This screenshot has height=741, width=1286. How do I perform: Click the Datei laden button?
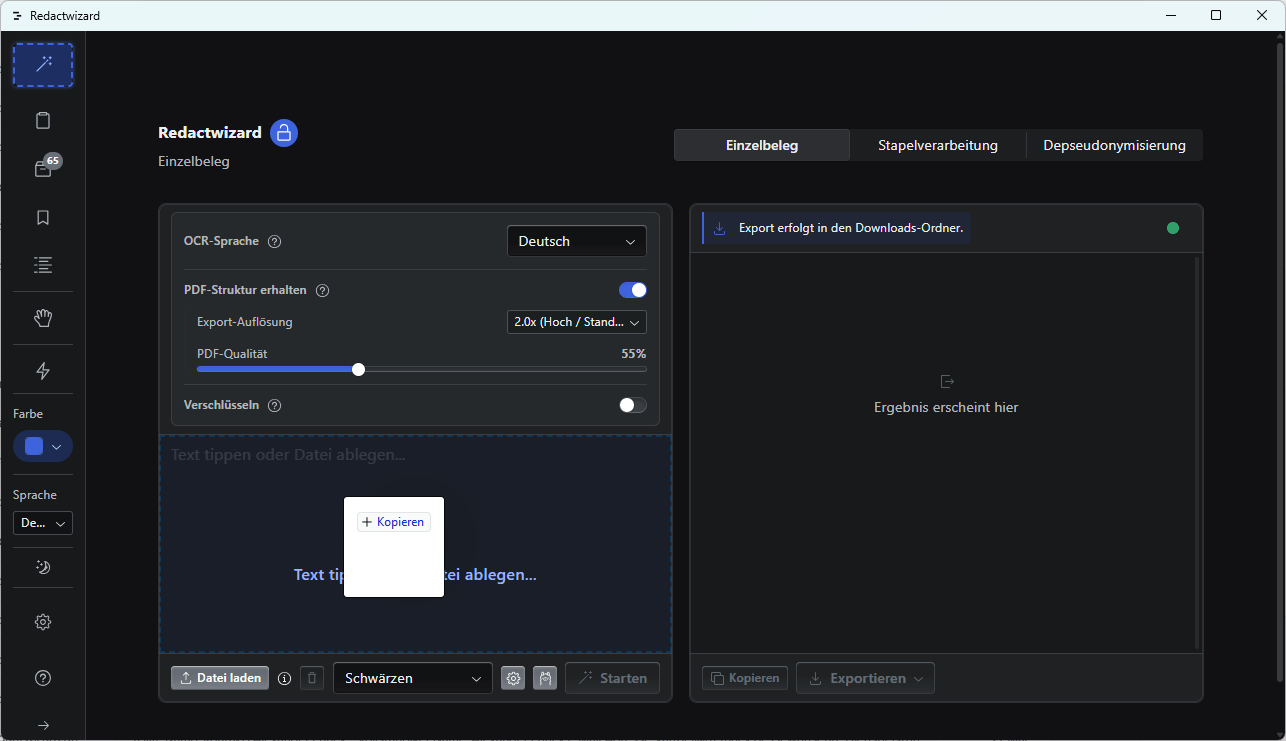click(220, 678)
